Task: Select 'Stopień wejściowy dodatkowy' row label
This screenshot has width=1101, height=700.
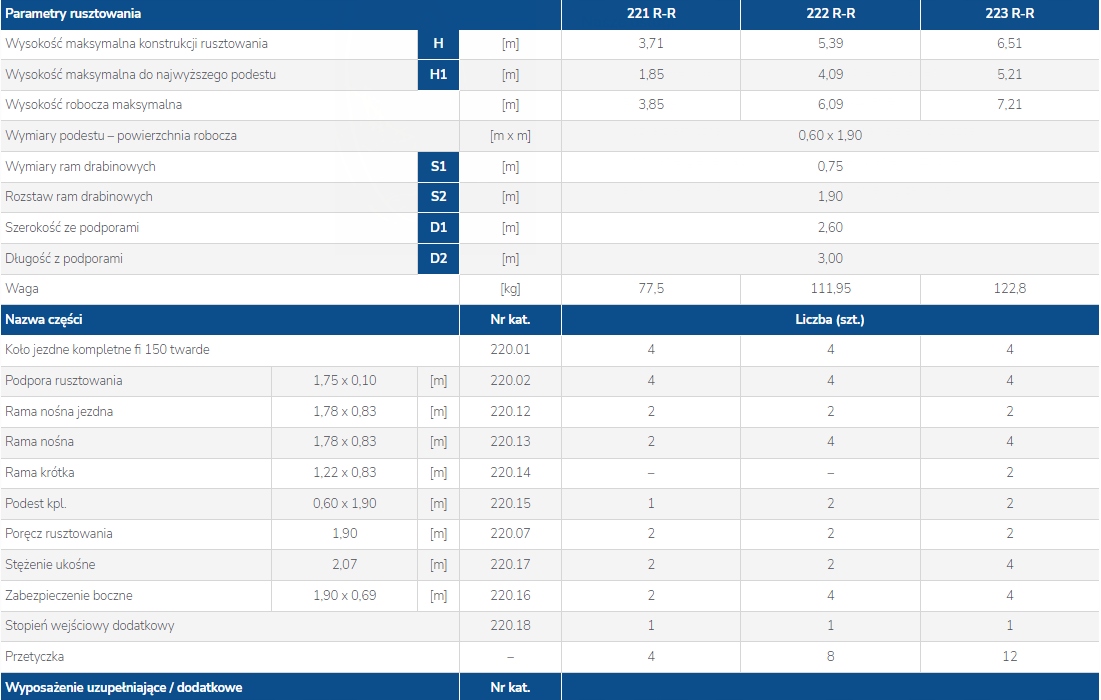Action: click(89, 626)
